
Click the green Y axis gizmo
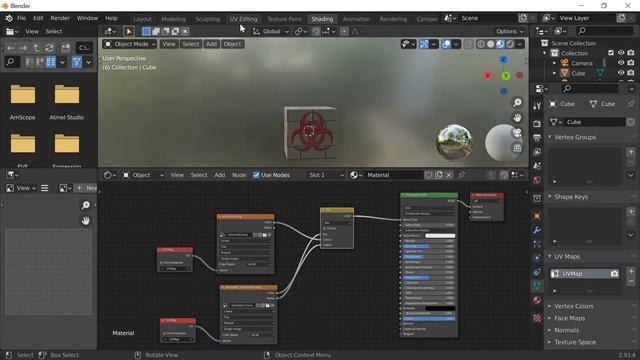506,76
